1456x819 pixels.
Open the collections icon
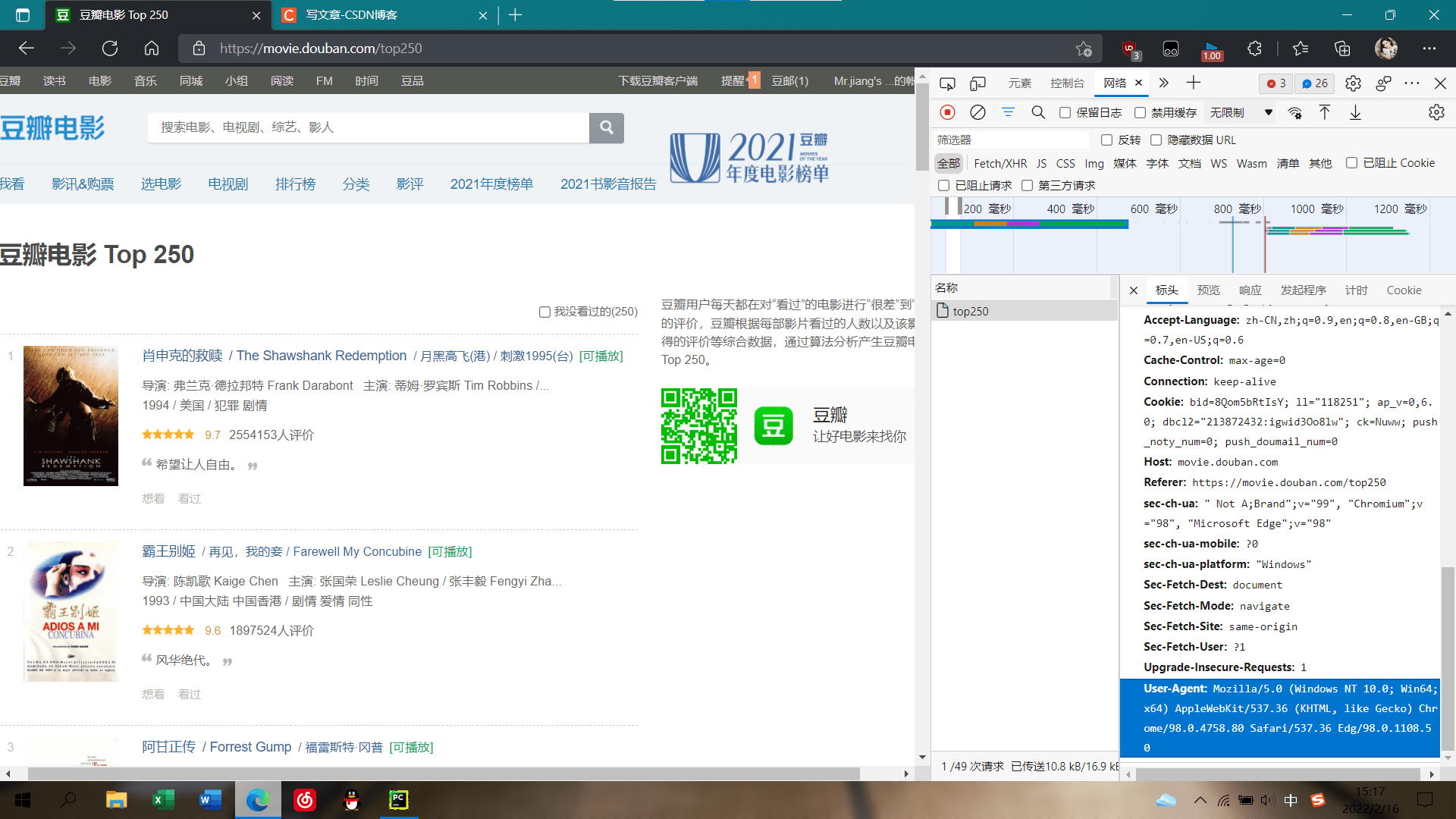1342,49
